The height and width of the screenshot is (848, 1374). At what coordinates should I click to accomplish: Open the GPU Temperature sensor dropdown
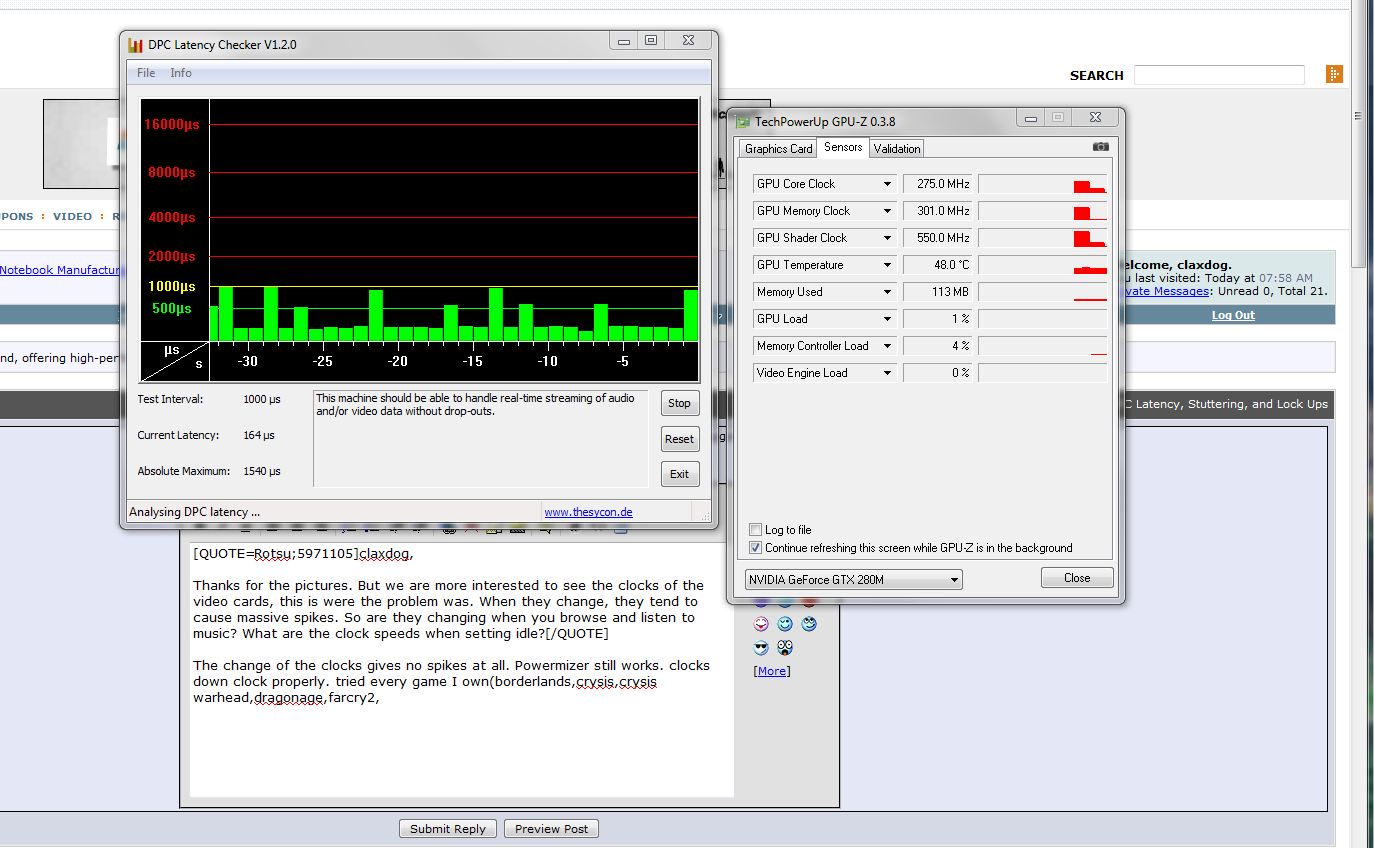tap(887, 265)
